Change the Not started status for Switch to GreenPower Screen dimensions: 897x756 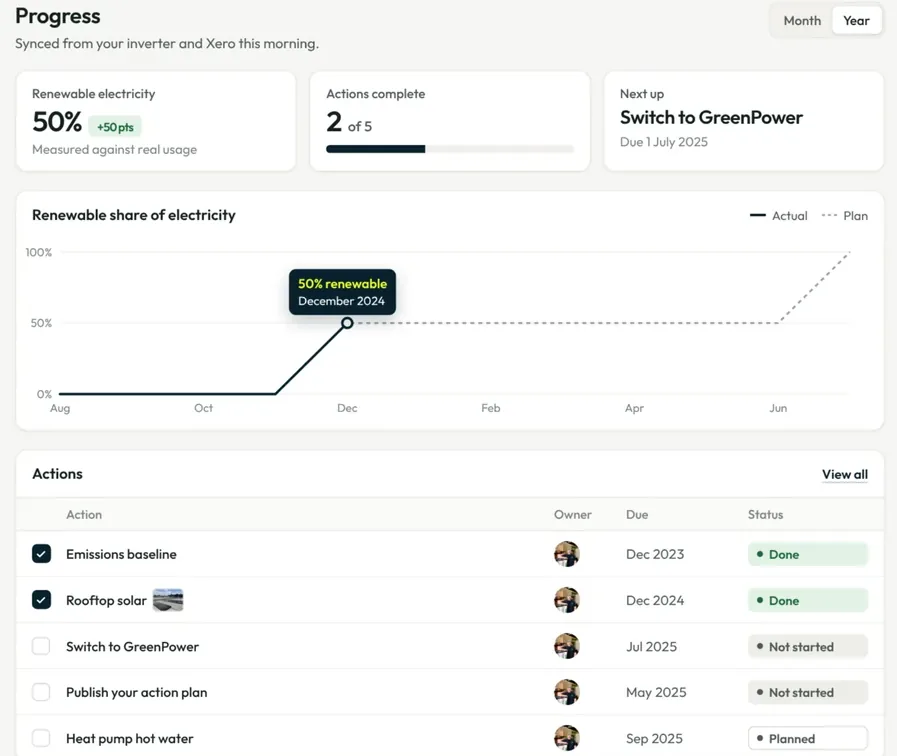(808, 646)
